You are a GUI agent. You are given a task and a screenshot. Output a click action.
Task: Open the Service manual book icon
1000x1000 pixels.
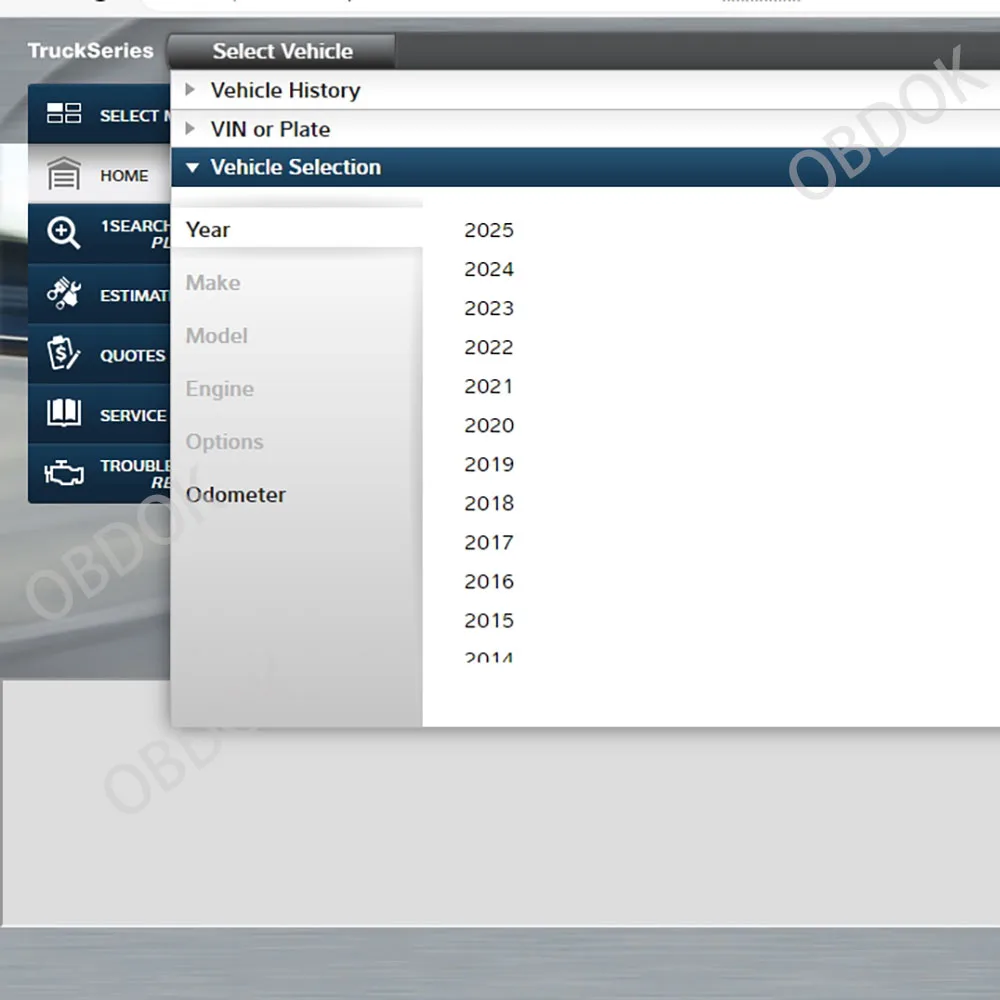coord(64,413)
